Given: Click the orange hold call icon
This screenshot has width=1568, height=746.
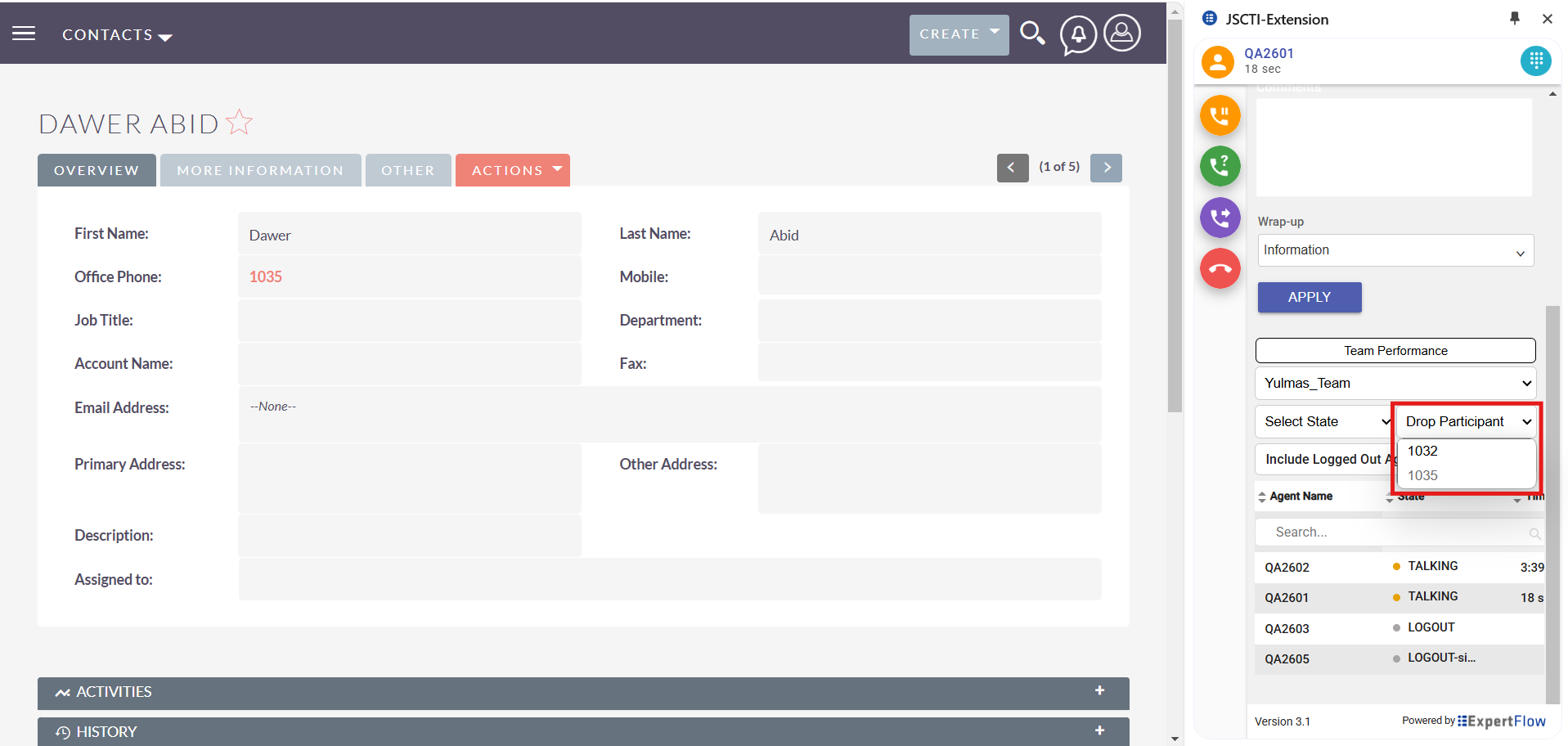Looking at the screenshot, I should 1220,115.
